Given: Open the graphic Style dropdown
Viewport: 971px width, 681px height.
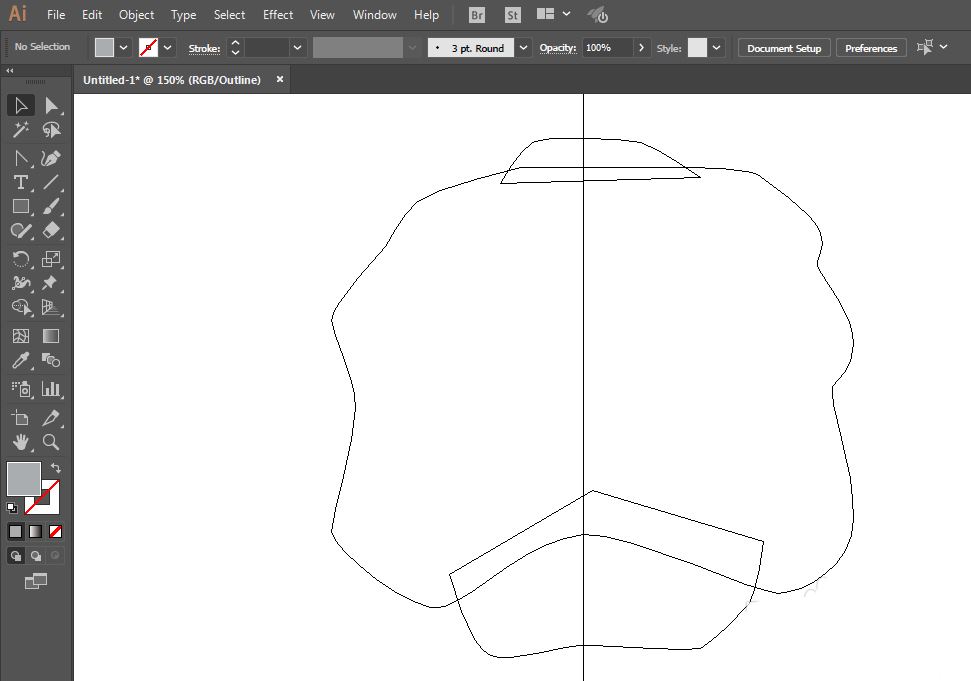Looking at the screenshot, I should pyautogui.click(x=716, y=48).
